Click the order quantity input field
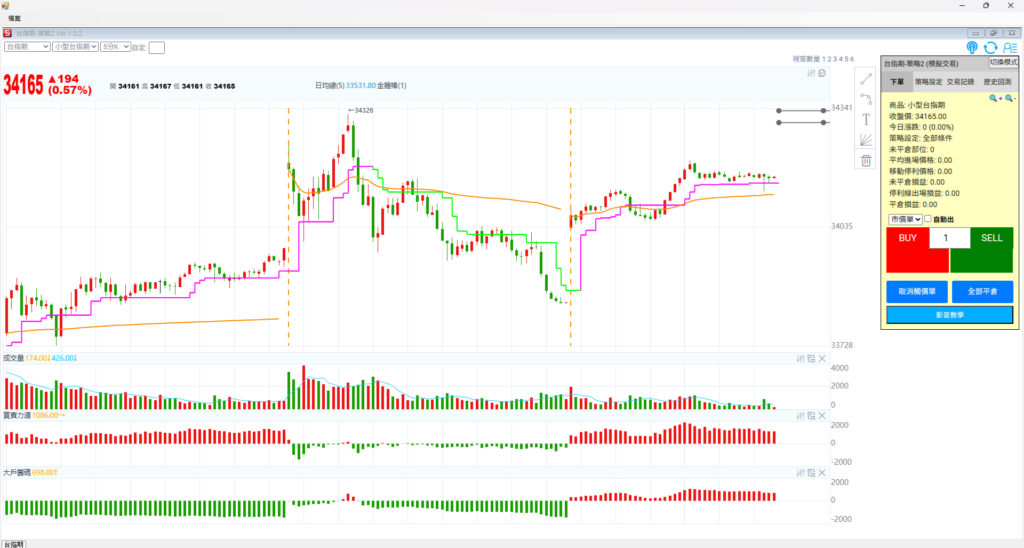The width and height of the screenshot is (1024, 548). coord(948,238)
